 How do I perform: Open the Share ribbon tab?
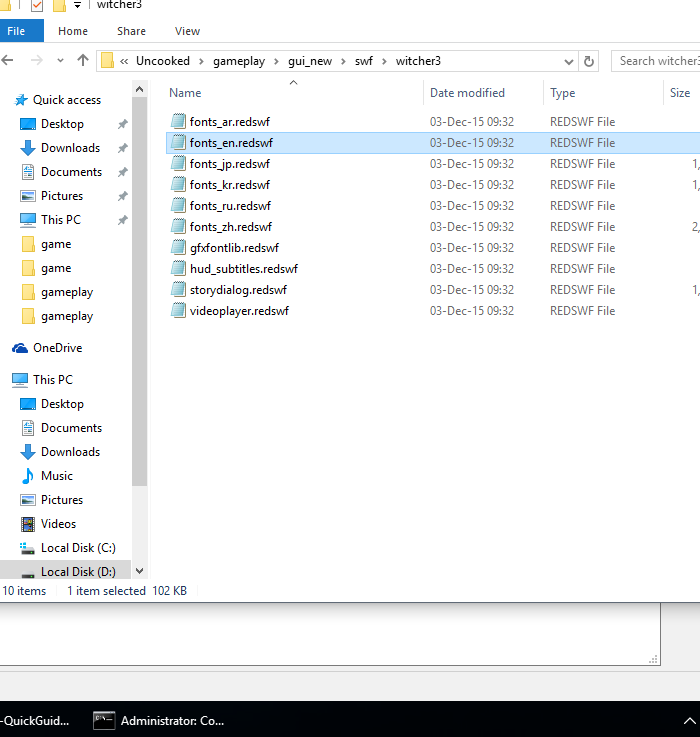tap(131, 31)
